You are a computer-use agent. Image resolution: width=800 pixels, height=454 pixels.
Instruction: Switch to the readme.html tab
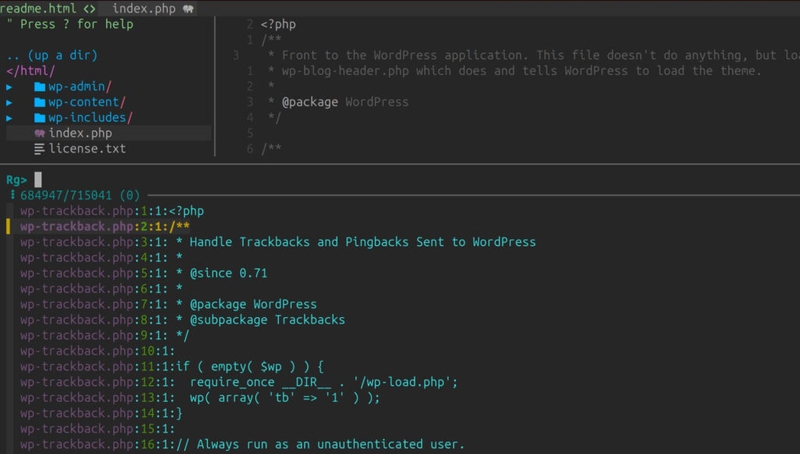pyautogui.click(x=47, y=9)
